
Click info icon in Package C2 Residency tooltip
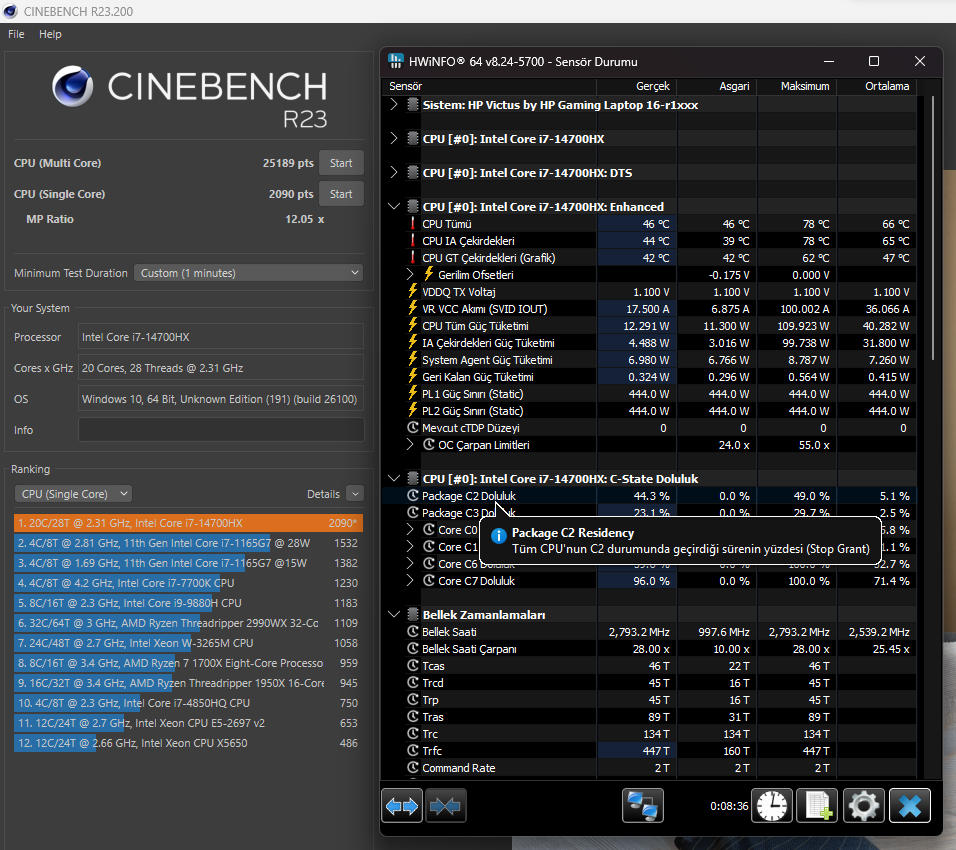(498, 536)
